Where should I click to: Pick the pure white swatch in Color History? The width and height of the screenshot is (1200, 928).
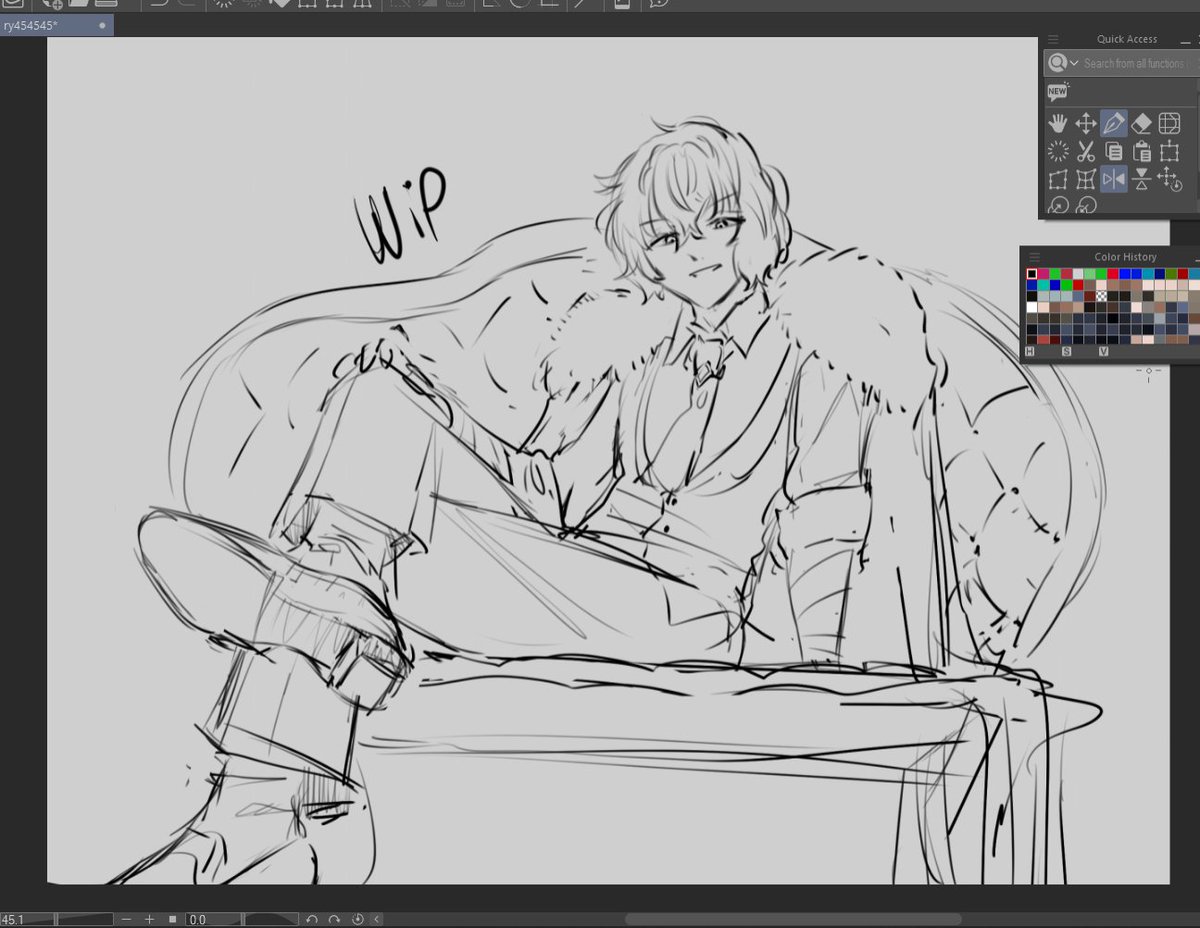[x=1032, y=307]
